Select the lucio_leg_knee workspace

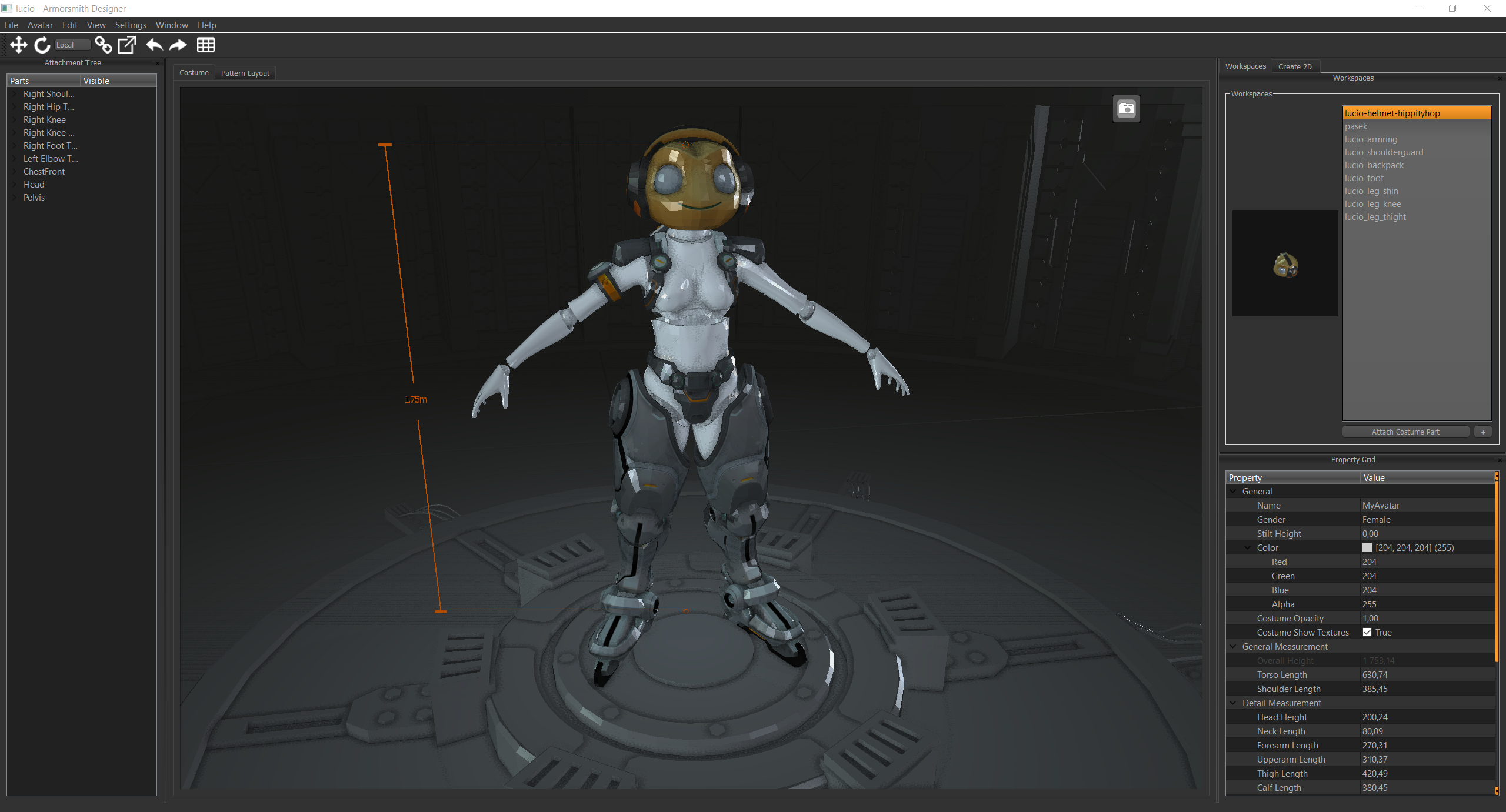pyautogui.click(x=1417, y=204)
